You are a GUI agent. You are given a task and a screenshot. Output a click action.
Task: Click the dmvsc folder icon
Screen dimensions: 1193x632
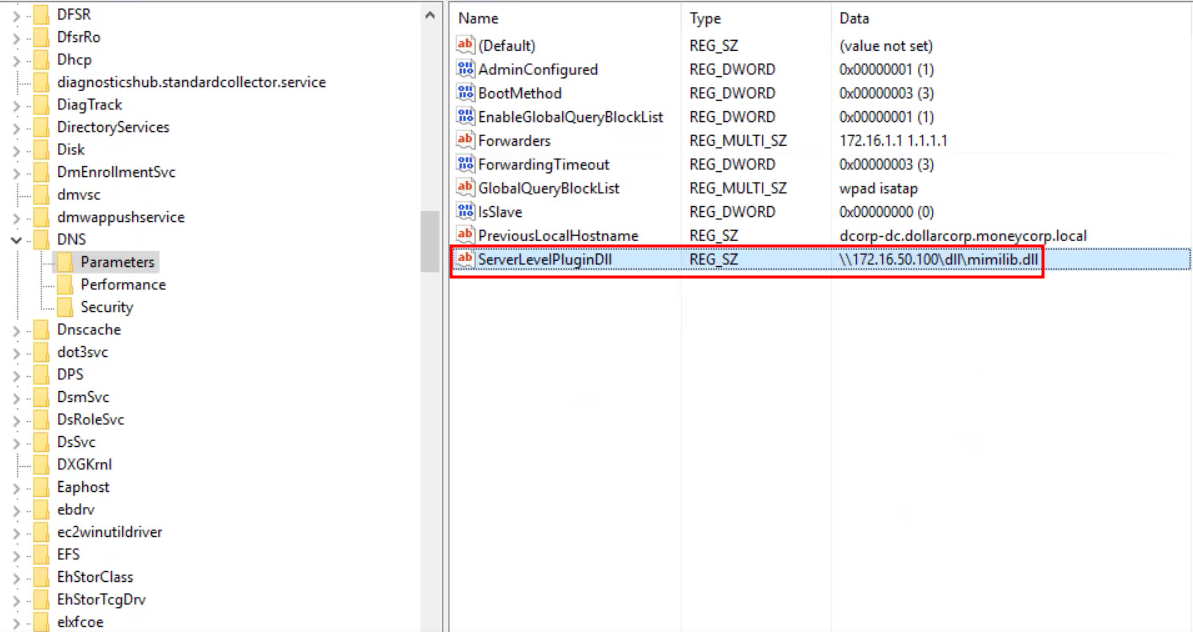(42, 194)
